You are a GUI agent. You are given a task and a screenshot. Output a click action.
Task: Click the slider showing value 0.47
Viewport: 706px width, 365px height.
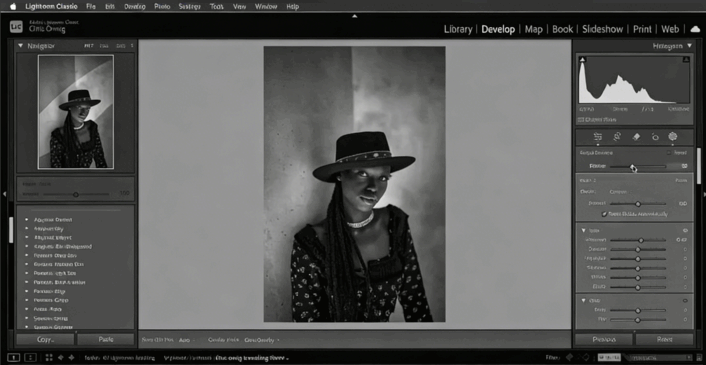[x=638, y=240]
